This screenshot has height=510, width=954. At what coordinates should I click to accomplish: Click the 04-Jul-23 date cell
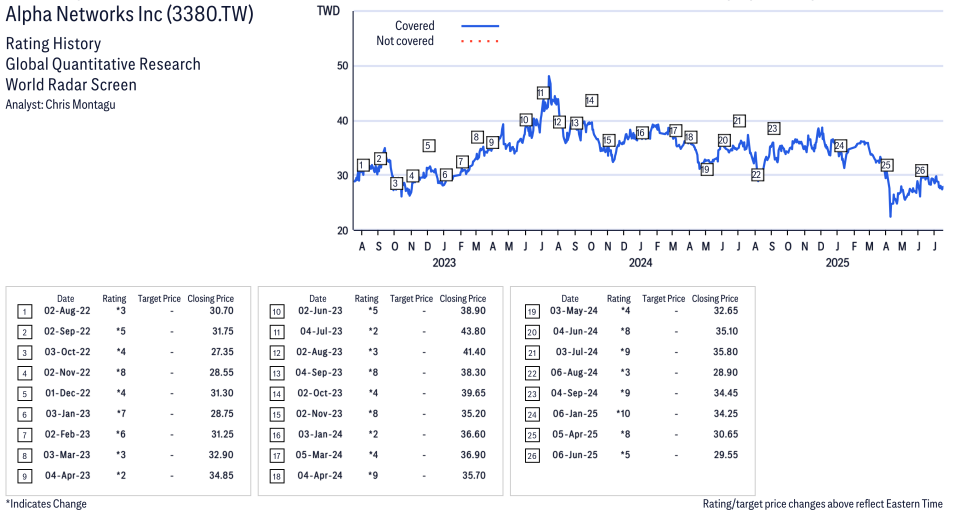click(x=321, y=332)
